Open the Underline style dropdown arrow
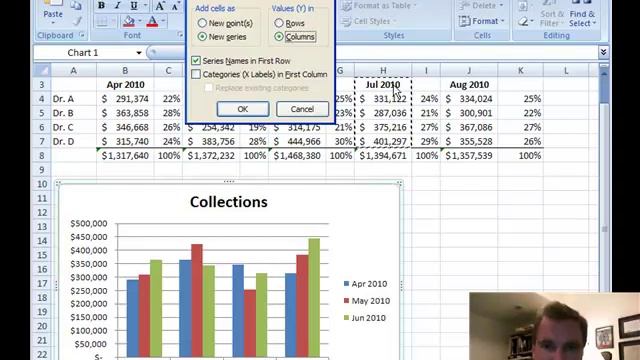Image resolution: width=640 pixels, height=360 pixels. click(145, 5)
